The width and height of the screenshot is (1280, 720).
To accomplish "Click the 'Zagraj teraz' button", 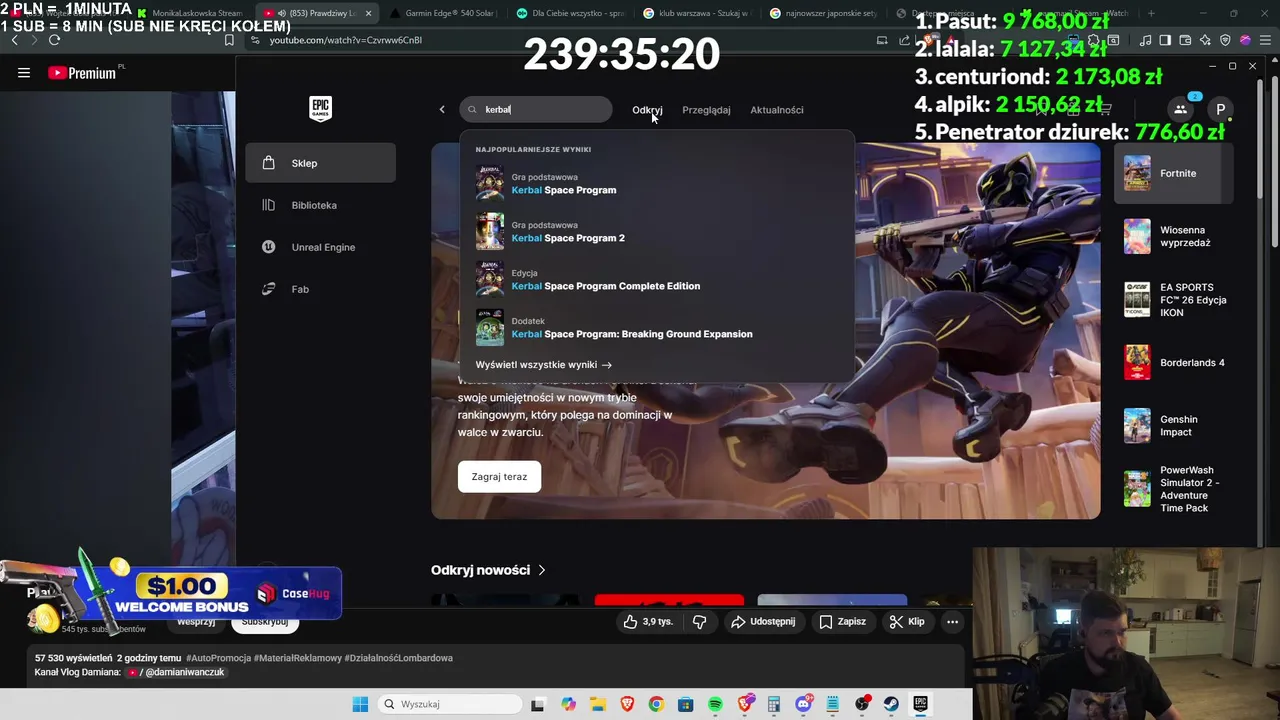I will [499, 477].
